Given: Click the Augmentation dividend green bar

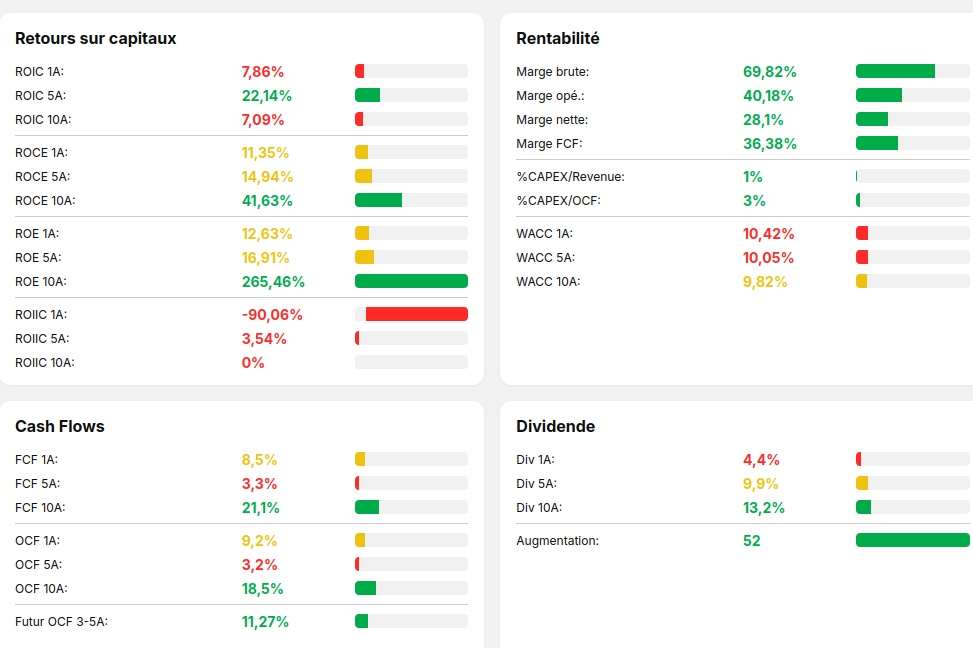Looking at the screenshot, I should click(912, 540).
